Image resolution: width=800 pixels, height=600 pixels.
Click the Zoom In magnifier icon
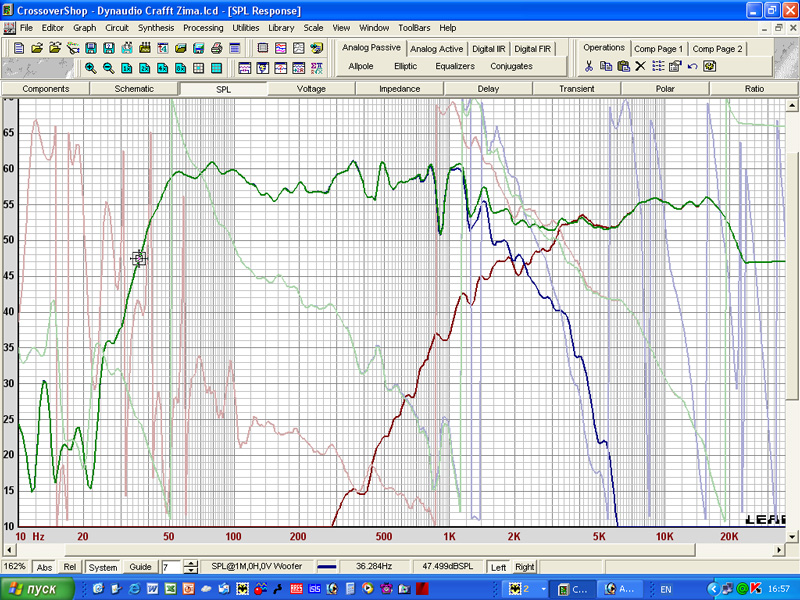(91, 68)
